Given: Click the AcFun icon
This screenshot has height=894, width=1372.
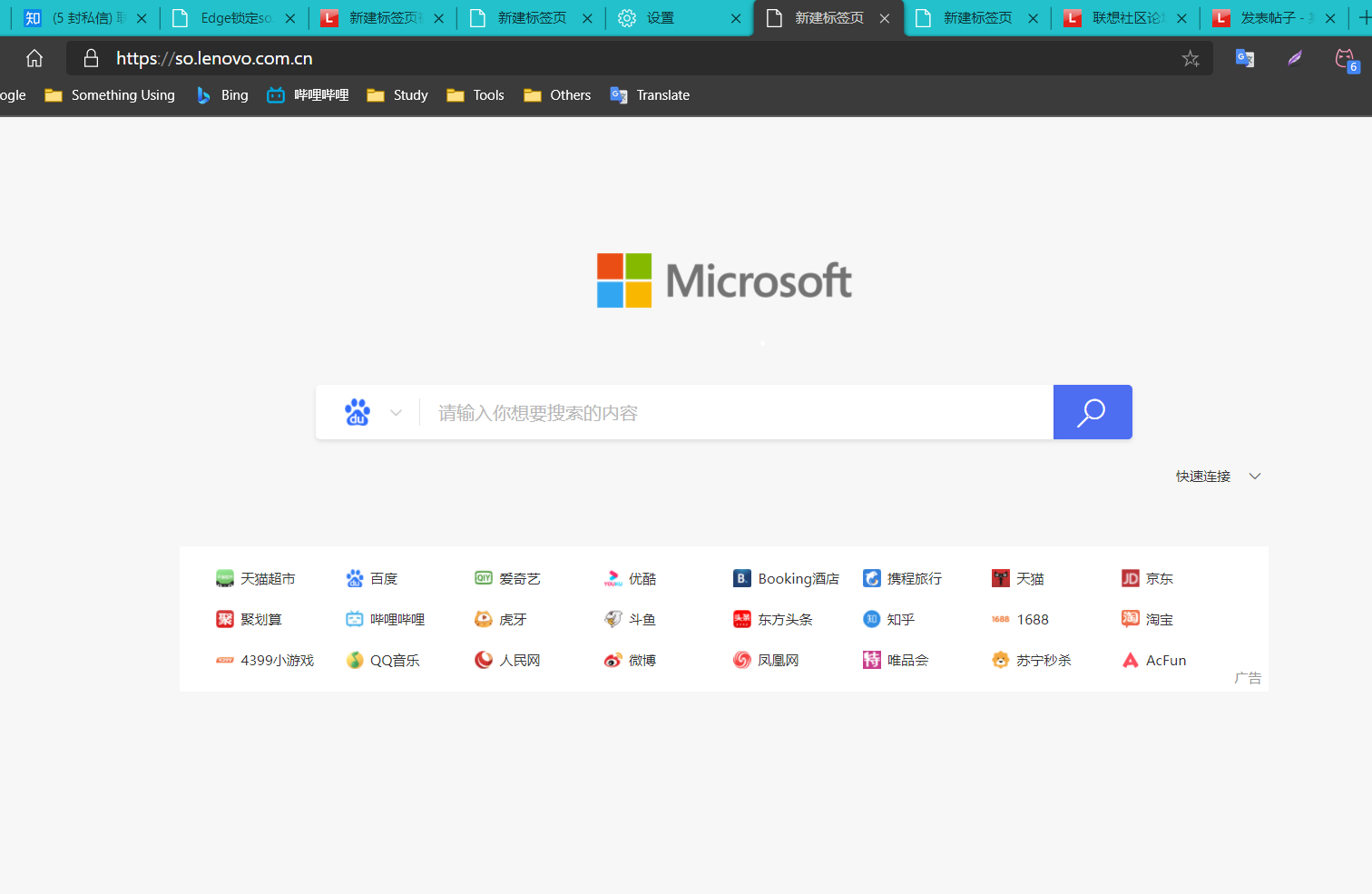Looking at the screenshot, I should pos(1131,660).
